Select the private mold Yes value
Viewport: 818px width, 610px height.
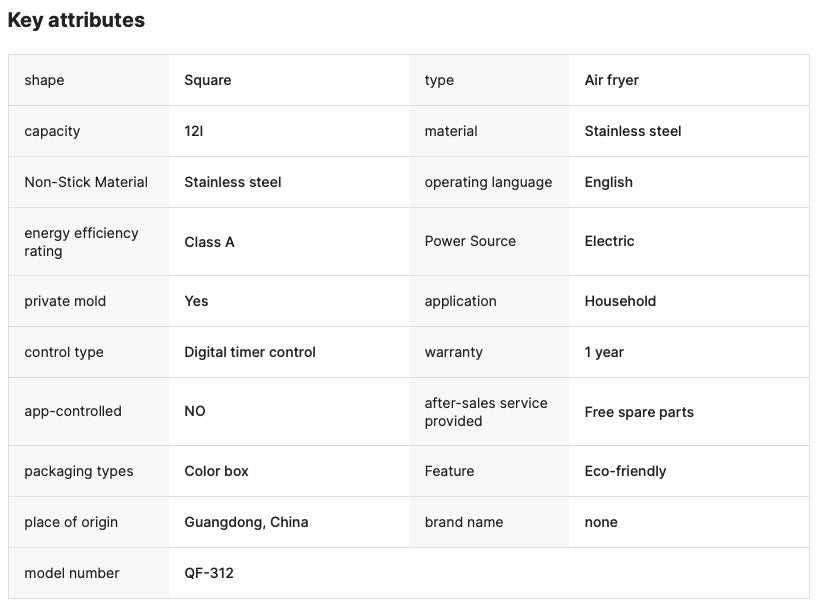click(196, 301)
